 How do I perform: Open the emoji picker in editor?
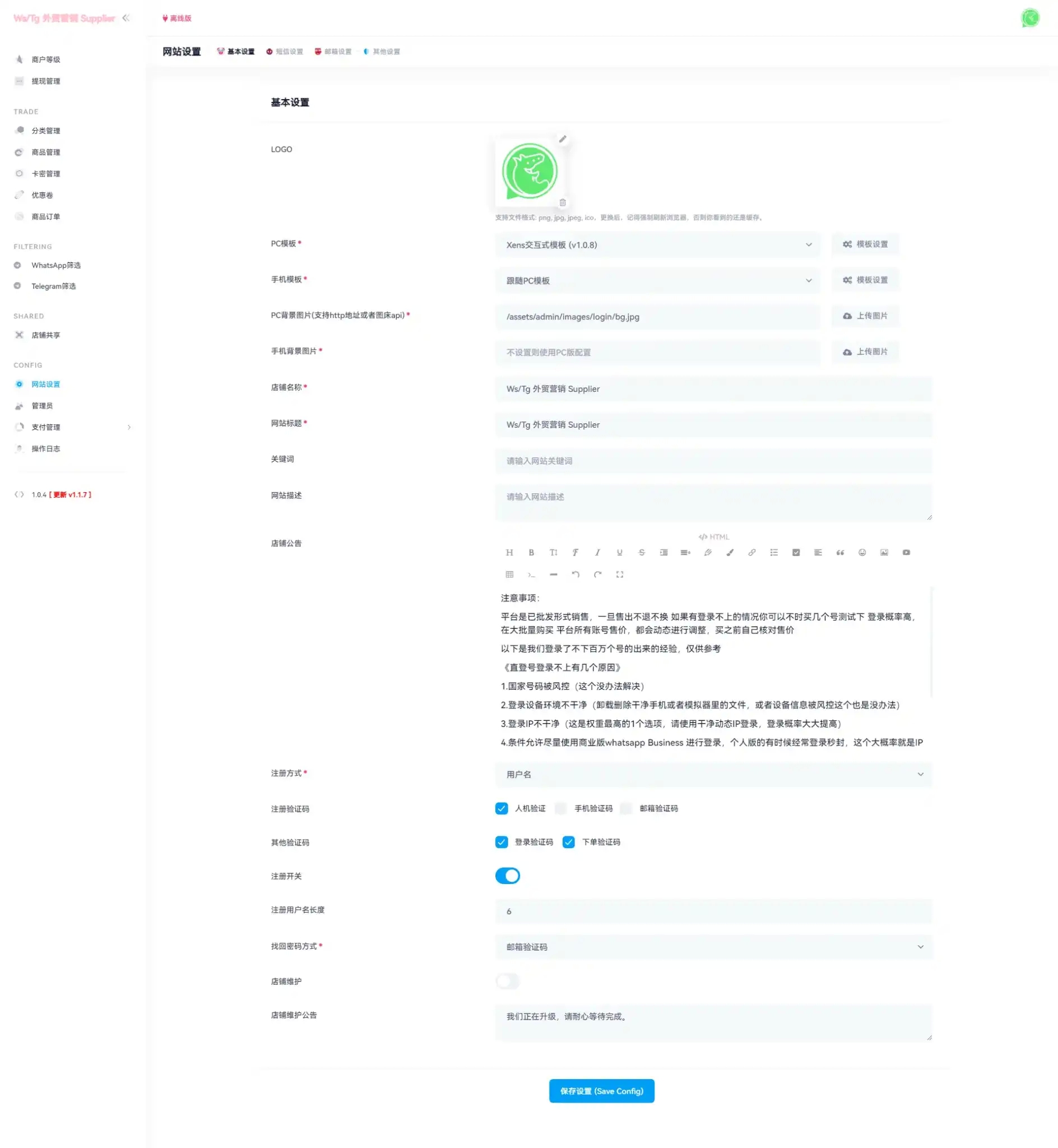tap(862, 553)
